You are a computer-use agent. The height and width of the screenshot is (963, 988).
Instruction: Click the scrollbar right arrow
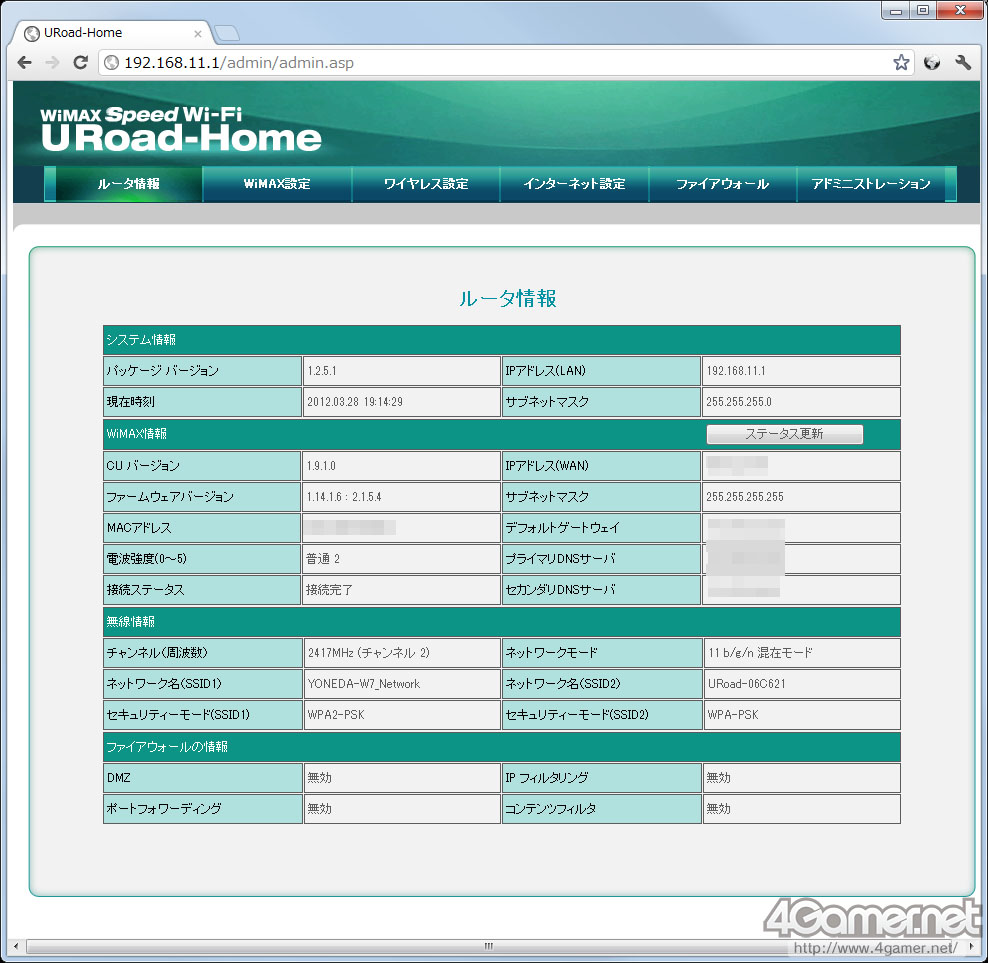click(972, 946)
